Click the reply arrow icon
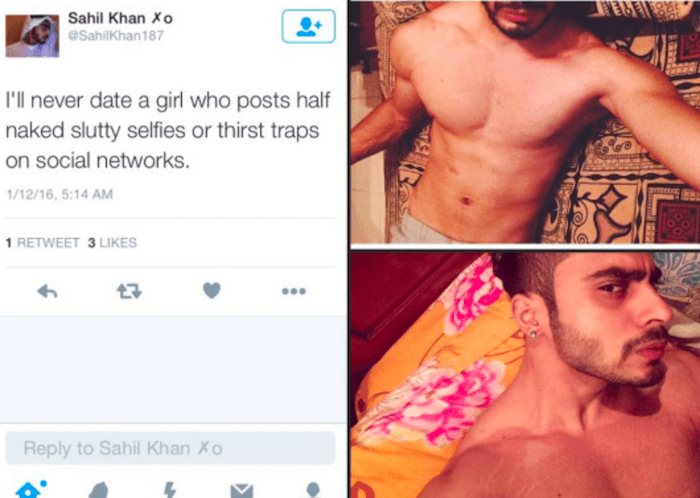This screenshot has width=700, height=498. coord(47,291)
